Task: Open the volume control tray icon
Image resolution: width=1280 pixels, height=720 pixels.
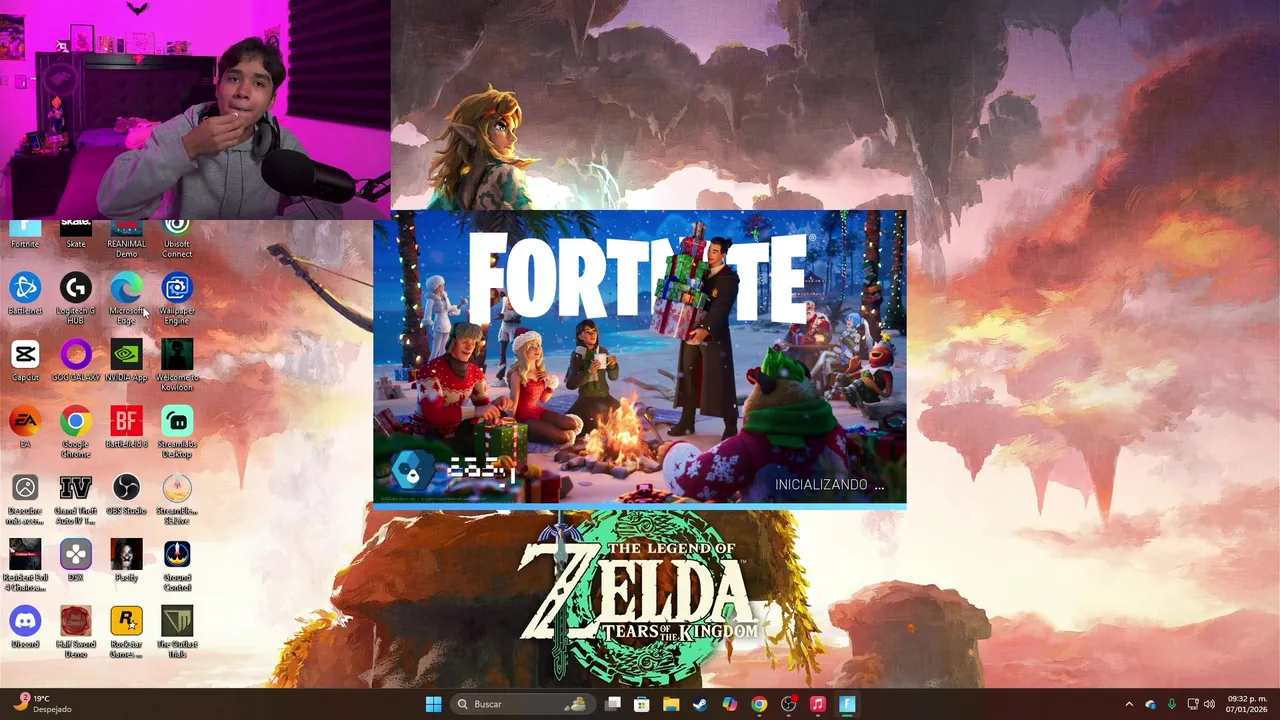Action: click(x=1209, y=704)
